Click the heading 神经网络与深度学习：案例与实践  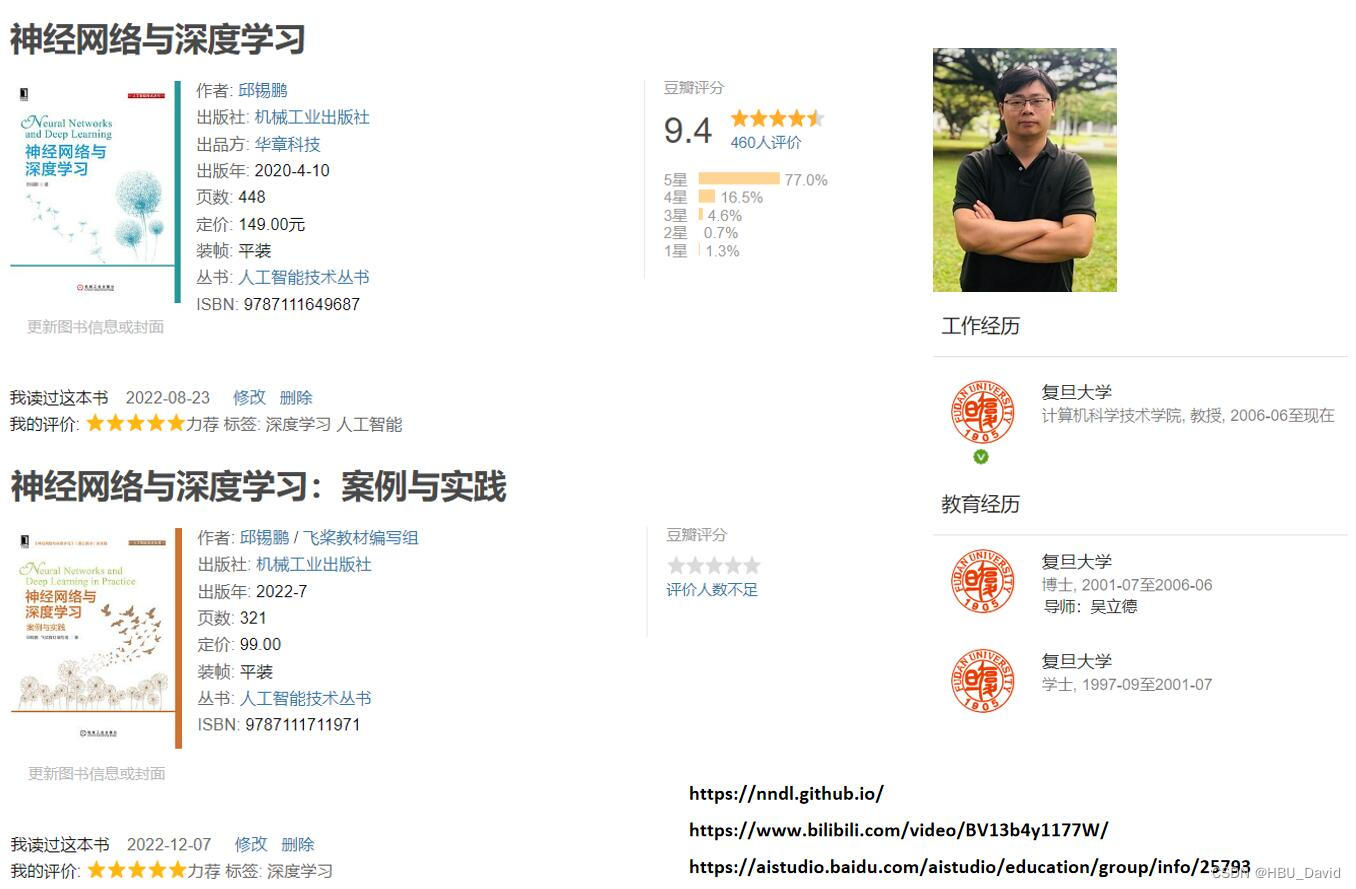pyautogui.click(x=258, y=486)
